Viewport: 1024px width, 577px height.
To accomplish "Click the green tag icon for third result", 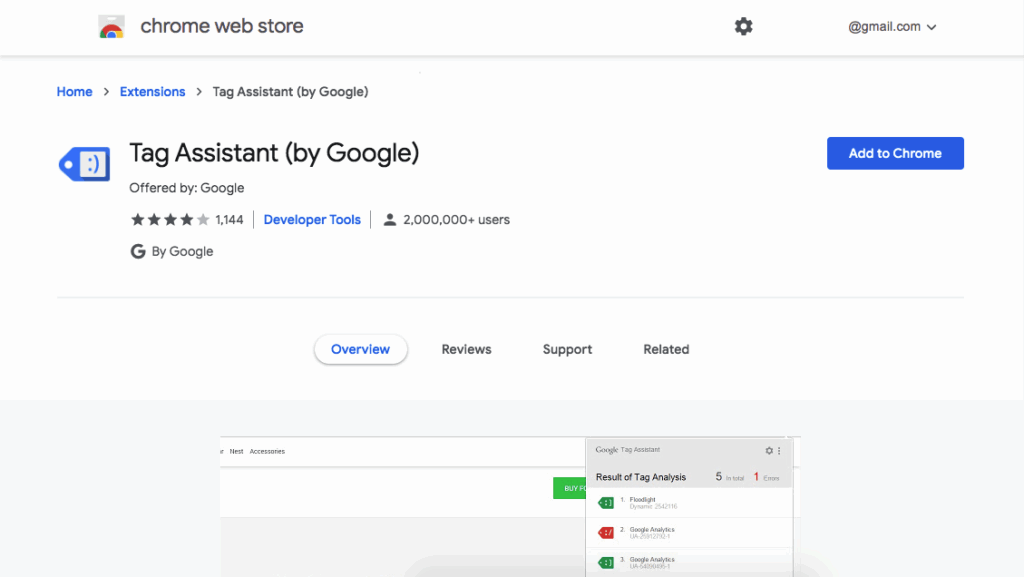I will pos(606,562).
